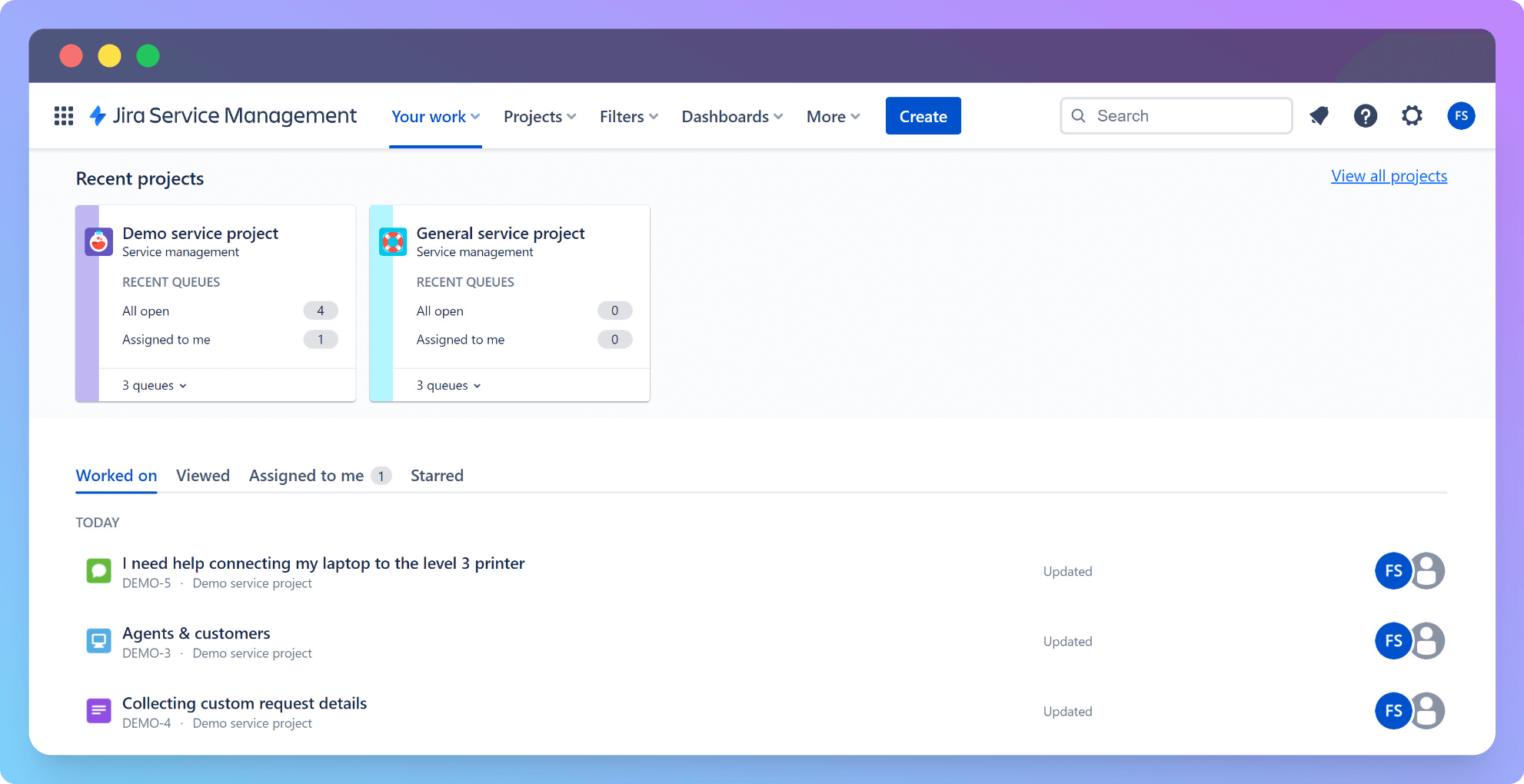
Task: Open the settings gear icon
Action: (1412, 116)
